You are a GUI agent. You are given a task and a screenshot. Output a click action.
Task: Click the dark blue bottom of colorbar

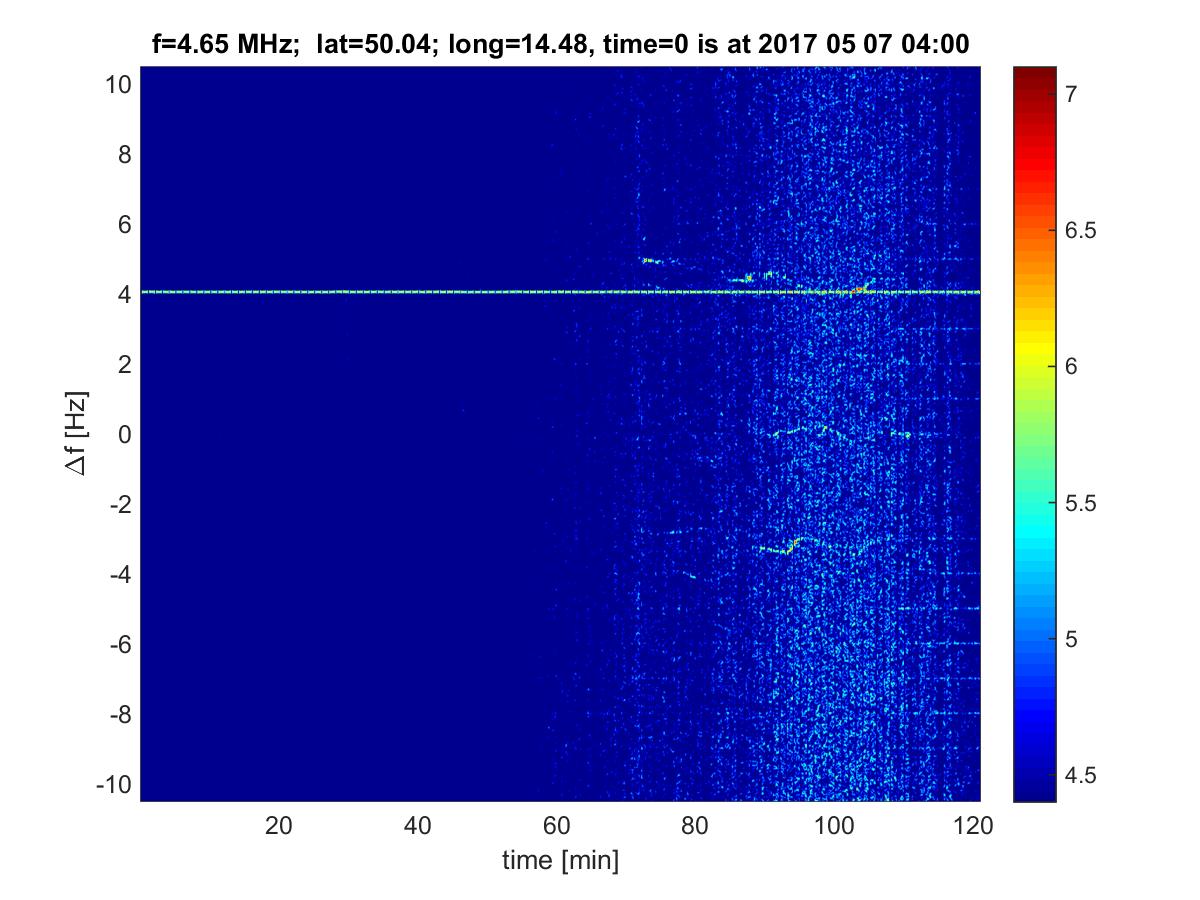click(x=1035, y=790)
